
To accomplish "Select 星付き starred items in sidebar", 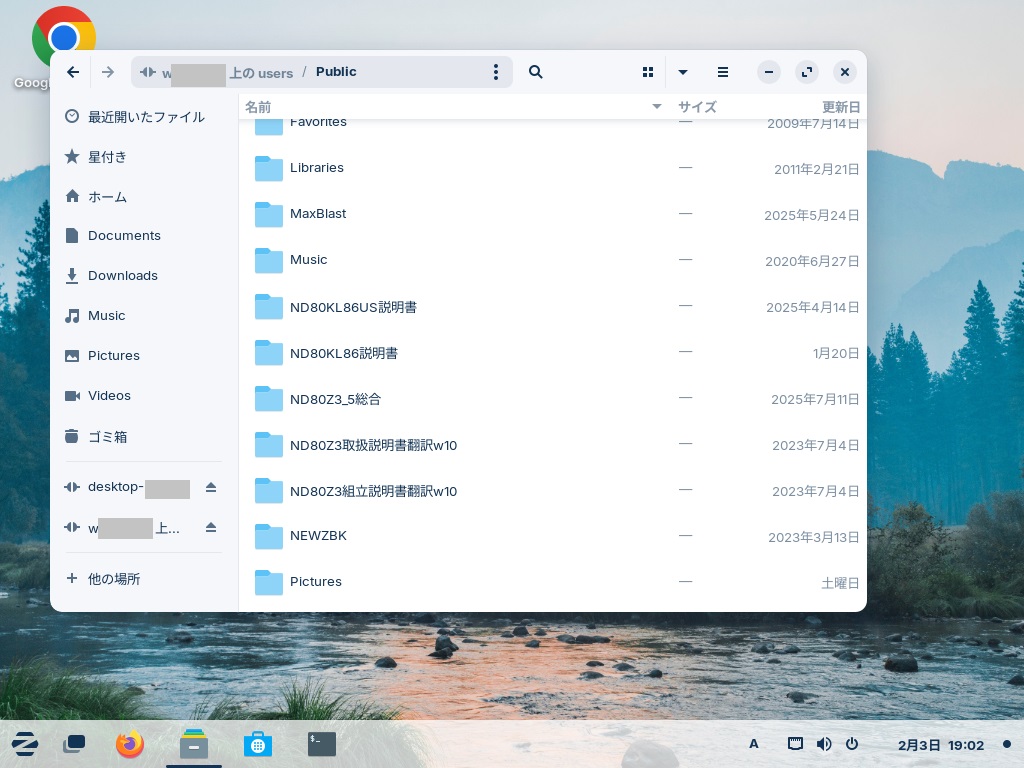I will pos(107,157).
